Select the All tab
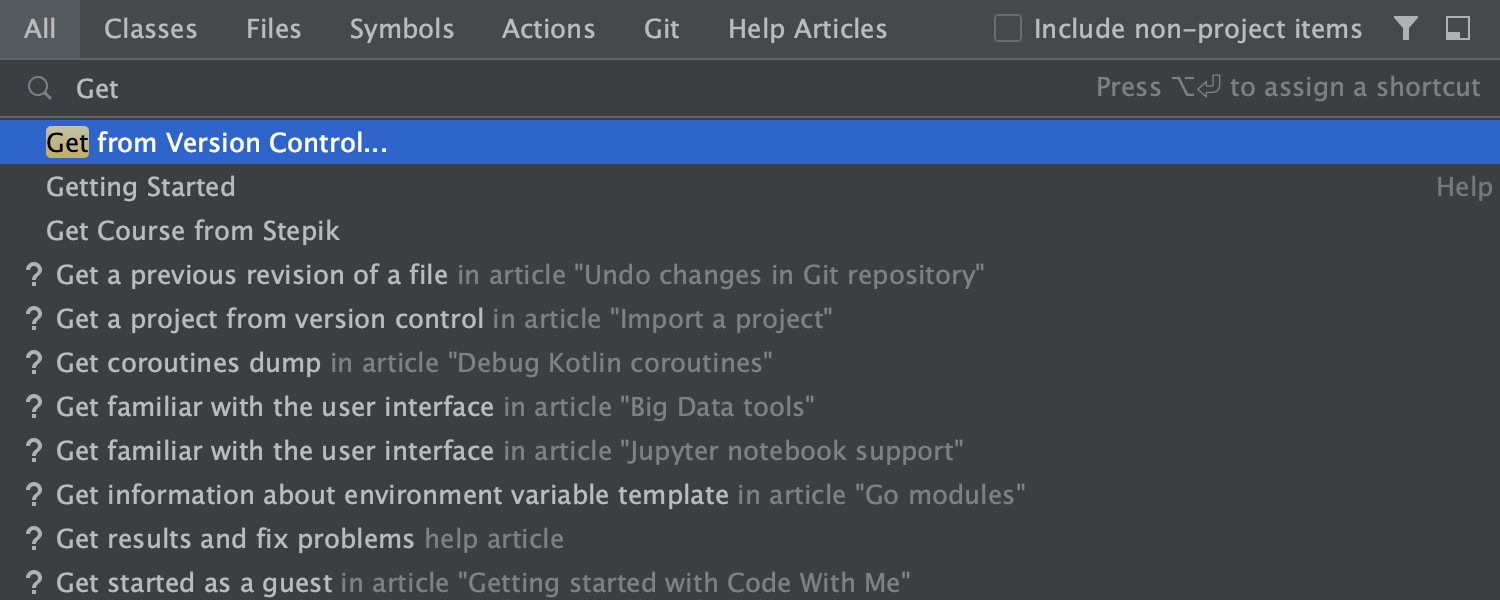This screenshot has width=1500, height=600. pos(40,29)
